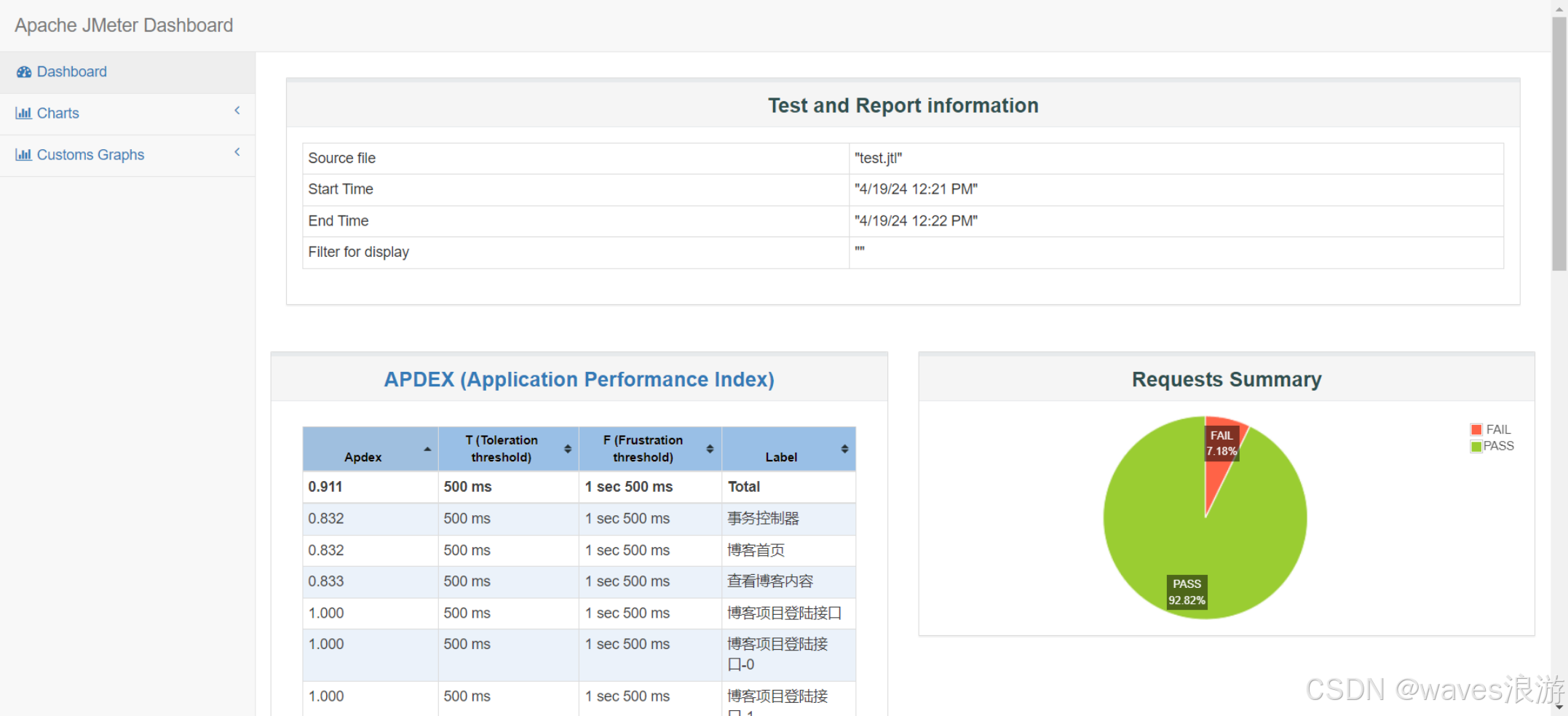
Task: Expand the Charts chevron arrow
Action: coord(237,111)
